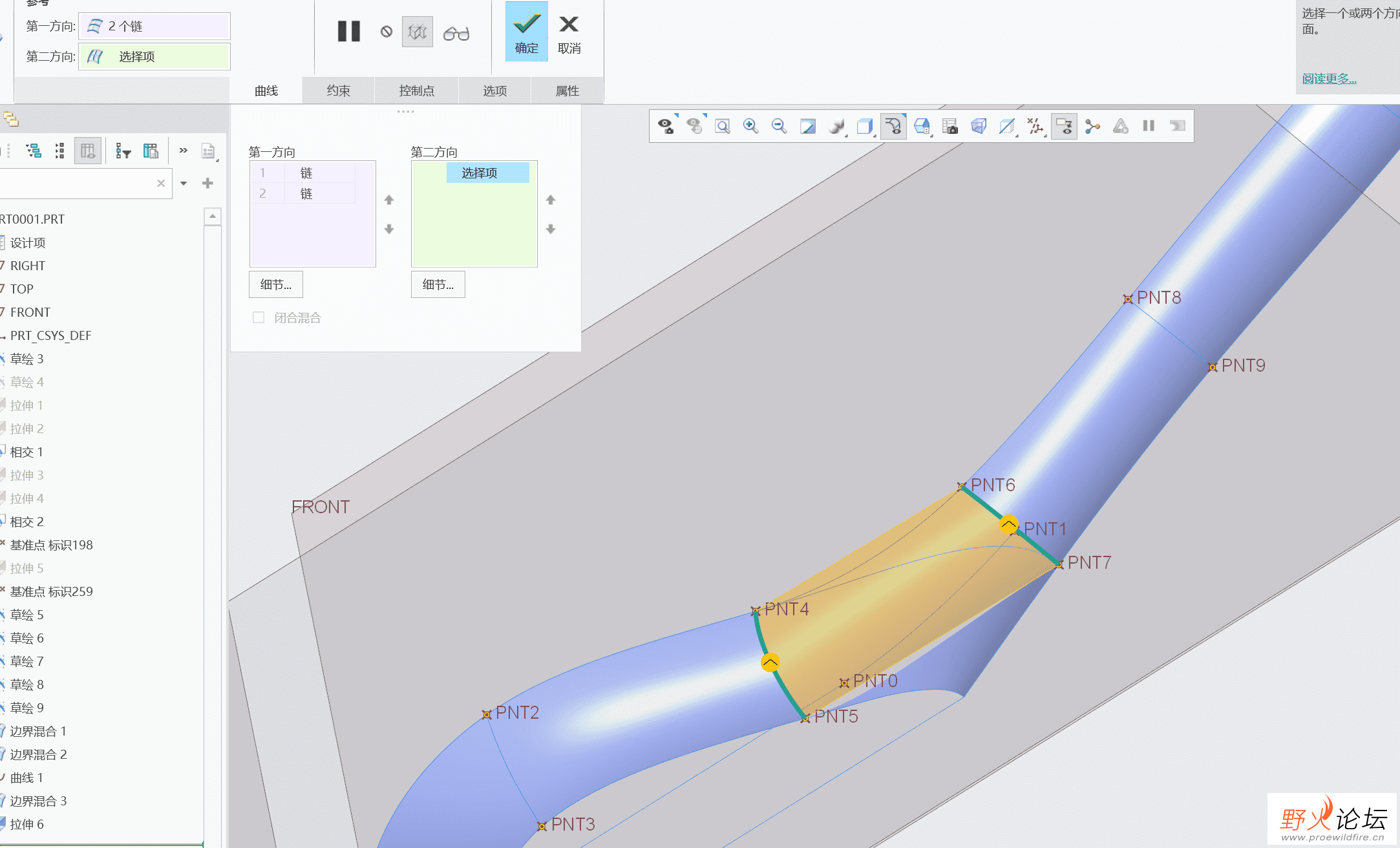Open the search options dropdown arrow

coord(184,184)
